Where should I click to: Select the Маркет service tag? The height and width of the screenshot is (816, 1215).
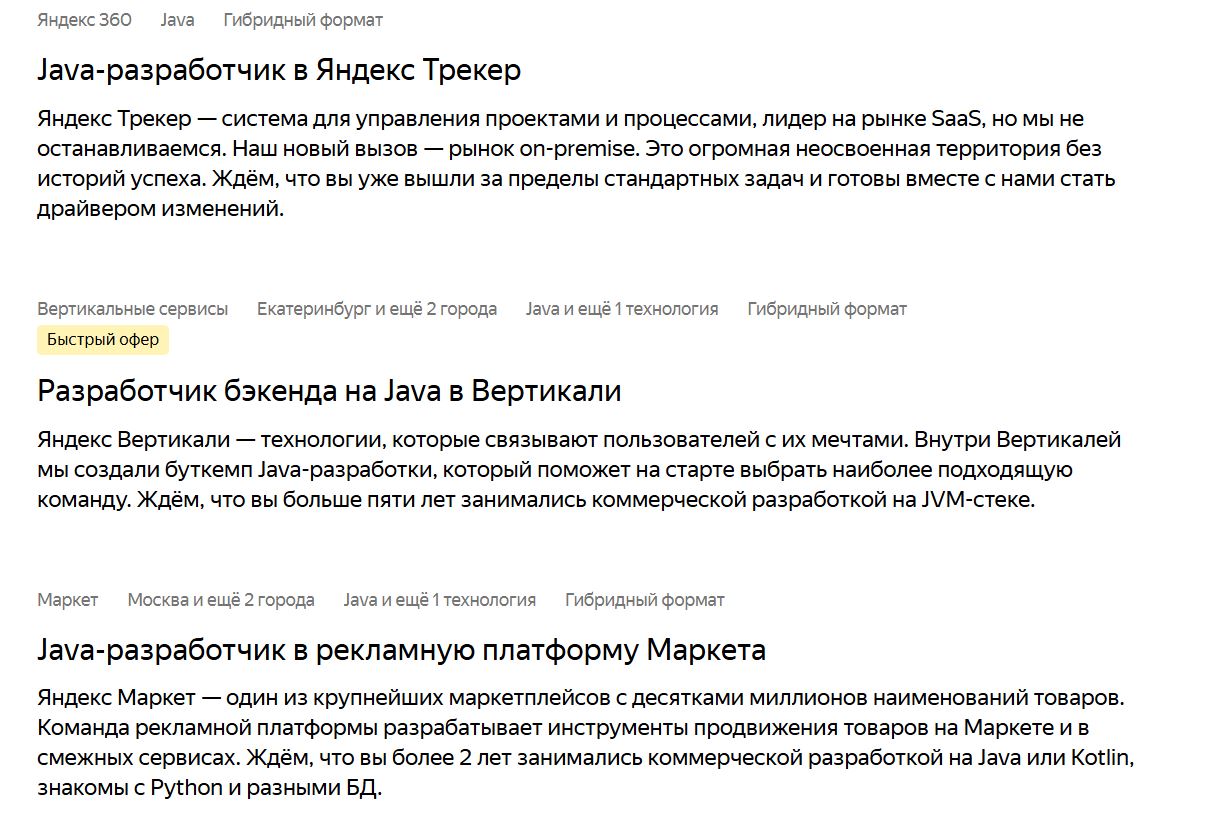pos(68,600)
